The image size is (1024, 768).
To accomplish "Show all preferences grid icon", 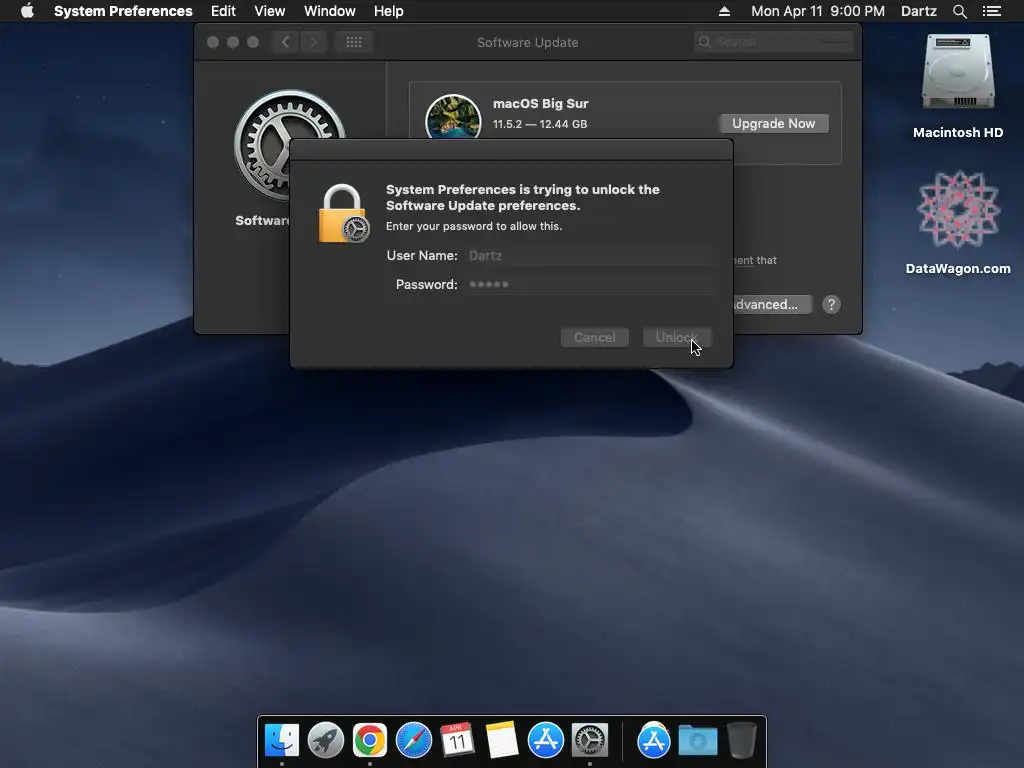I will 353,42.
